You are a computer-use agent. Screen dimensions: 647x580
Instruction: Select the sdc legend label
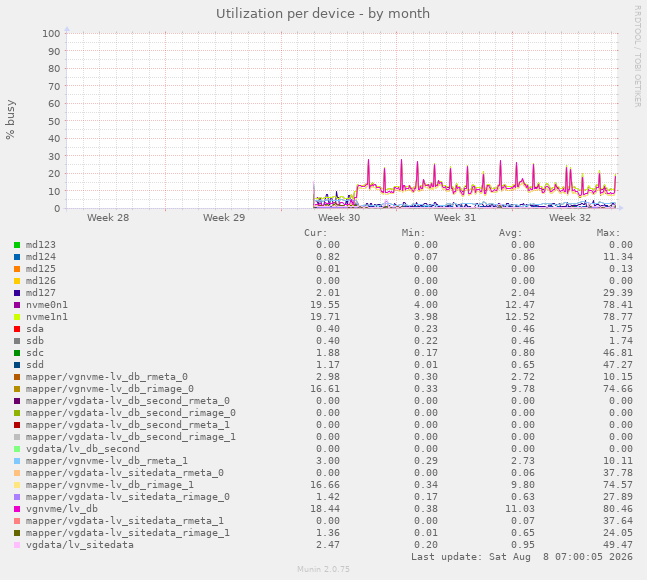click(35, 353)
